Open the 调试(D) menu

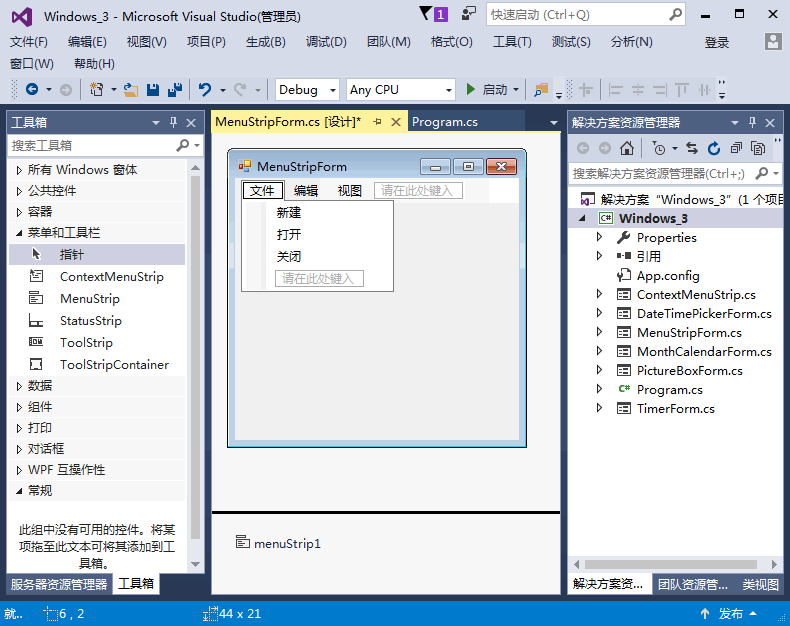[x=326, y=42]
